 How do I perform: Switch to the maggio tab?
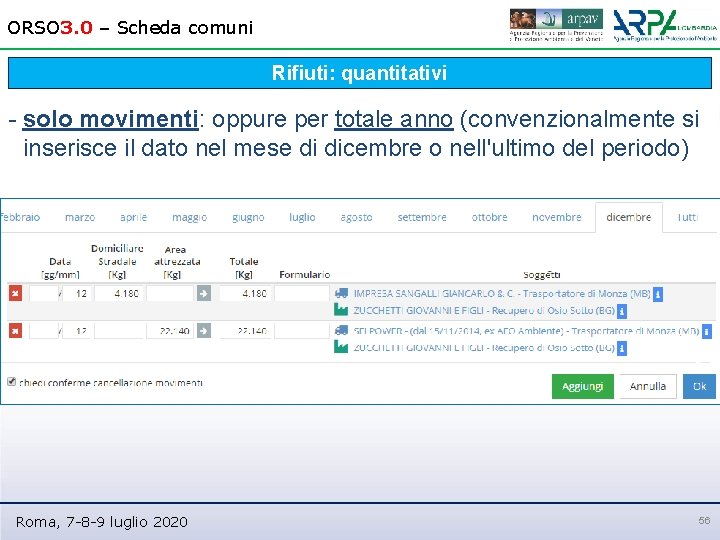click(x=190, y=217)
